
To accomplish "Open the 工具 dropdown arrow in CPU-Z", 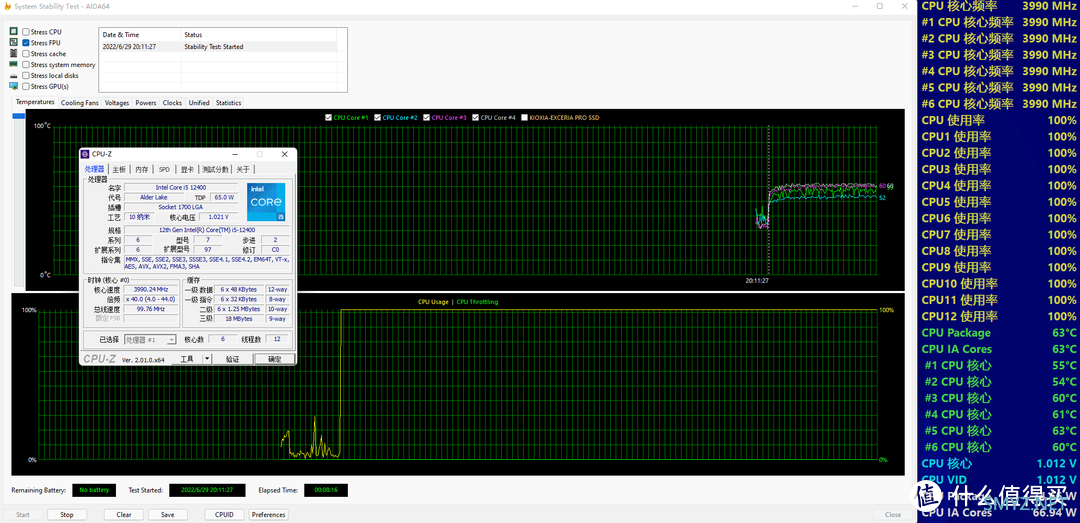I will click(x=207, y=359).
